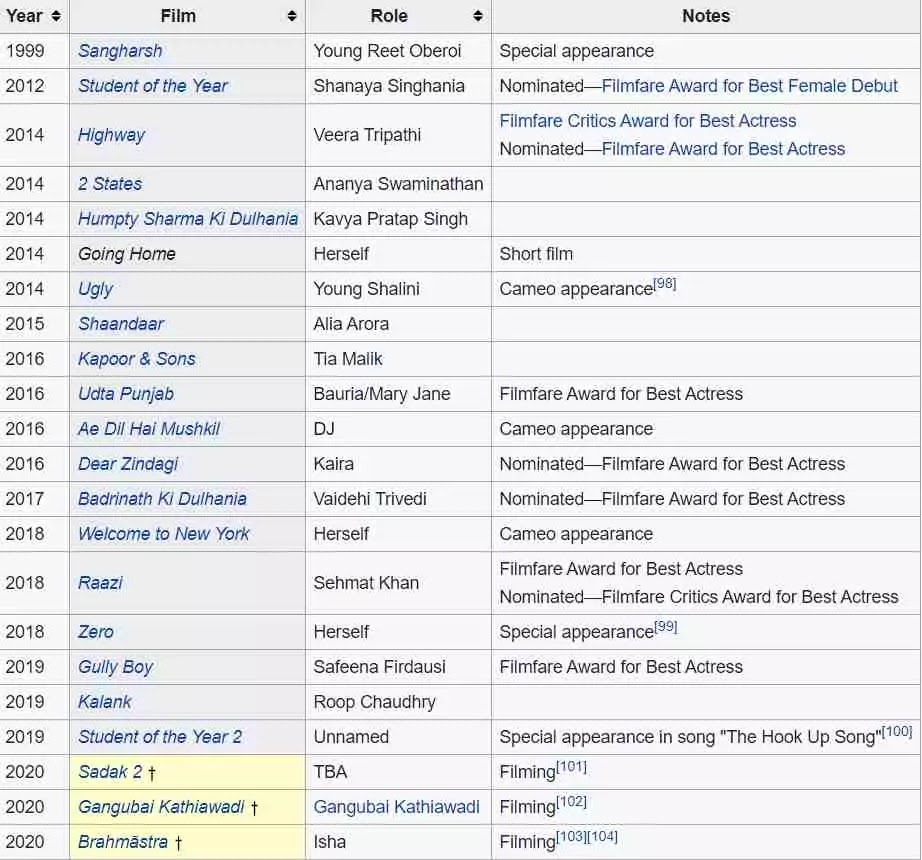Select the 'Going Home' film cell
The image size is (922, 860).
tap(188, 254)
